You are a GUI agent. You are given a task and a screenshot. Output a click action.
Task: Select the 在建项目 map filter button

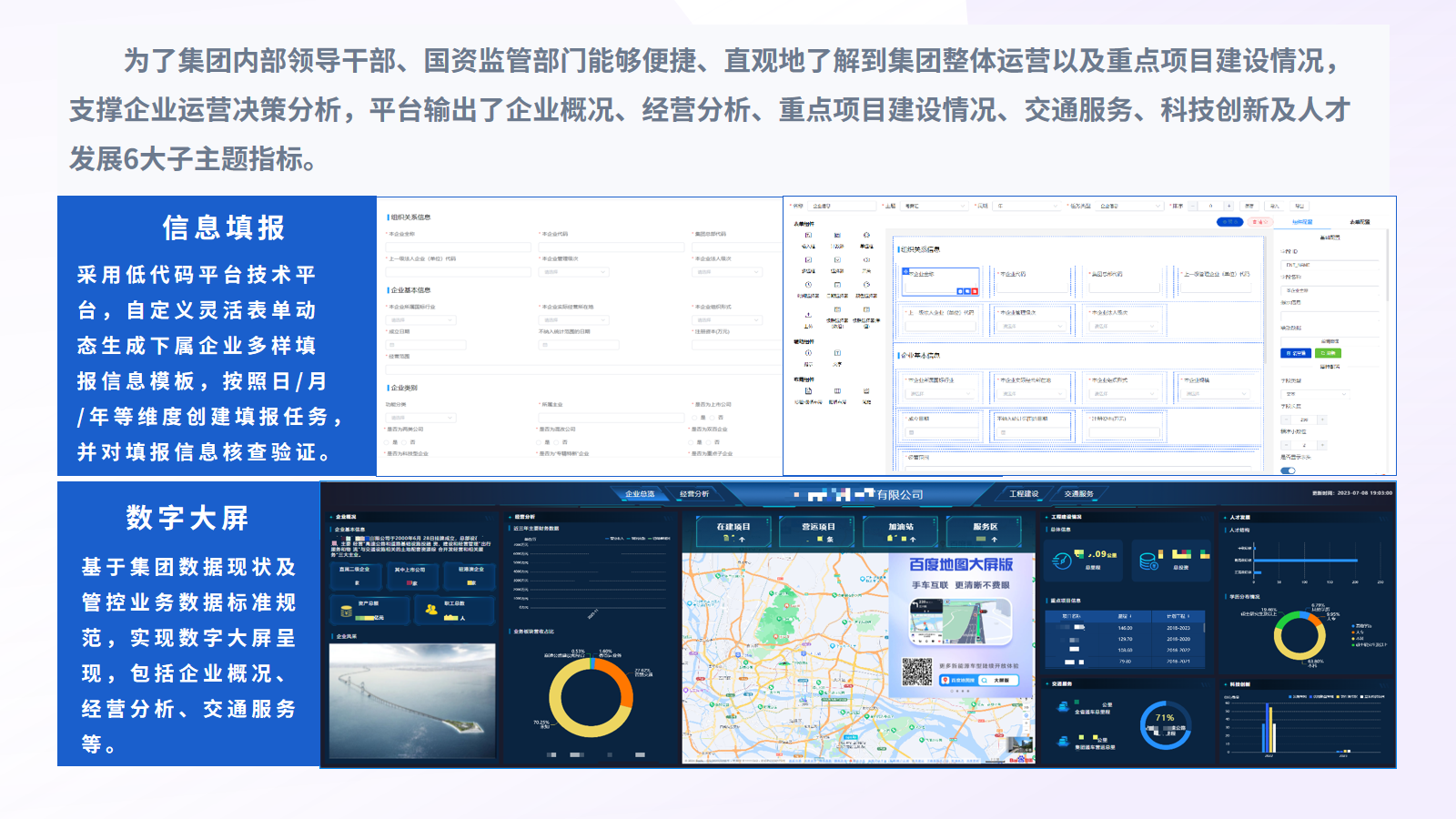pyautogui.click(x=733, y=531)
